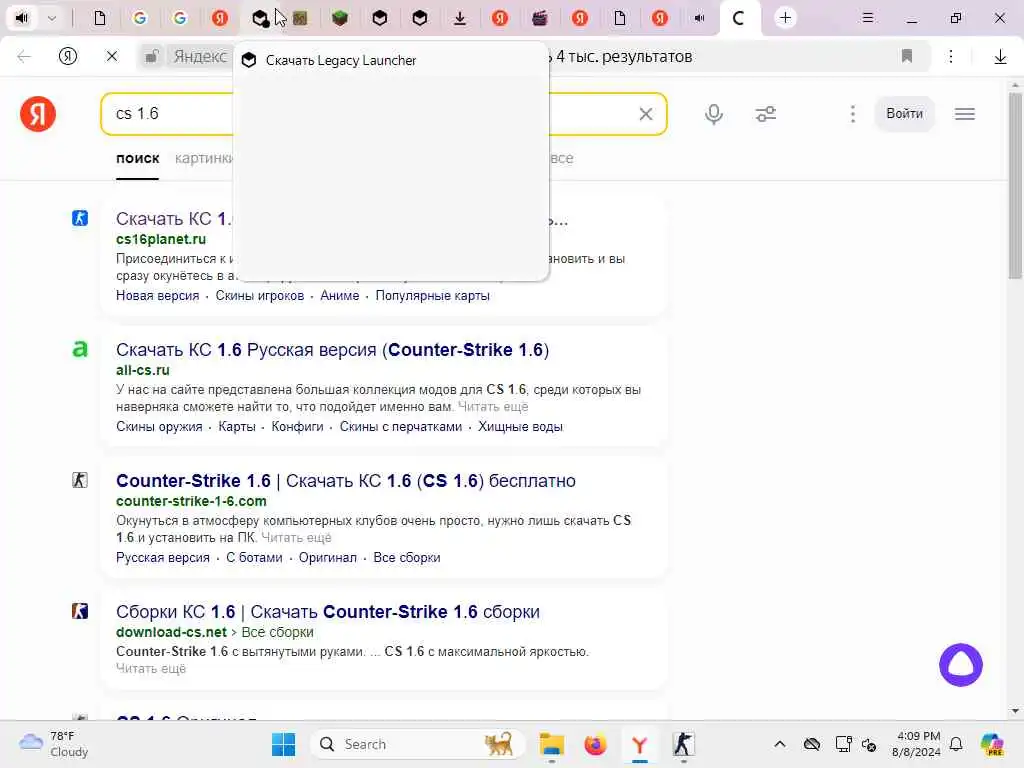The height and width of the screenshot is (768, 1024).
Task: Open the weather widget showing 78°F Cloudy
Action: tap(54, 744)
